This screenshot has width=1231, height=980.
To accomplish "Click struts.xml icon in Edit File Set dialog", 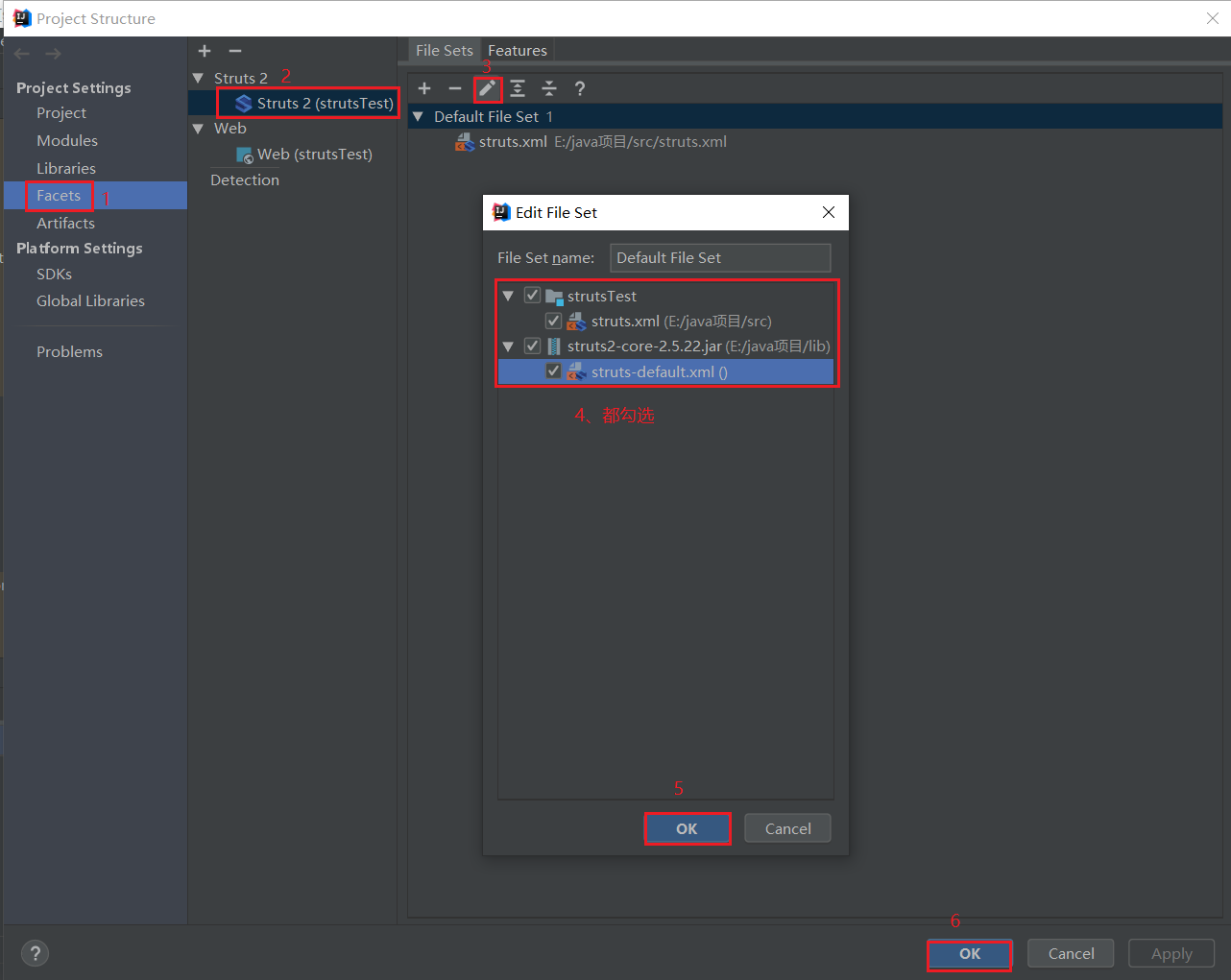I will pyautogui.click(x=576, y=322).
